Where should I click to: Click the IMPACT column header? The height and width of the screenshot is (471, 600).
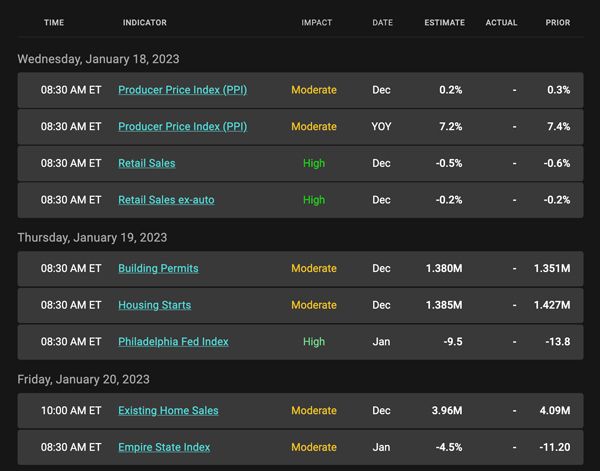click(316, 23)
